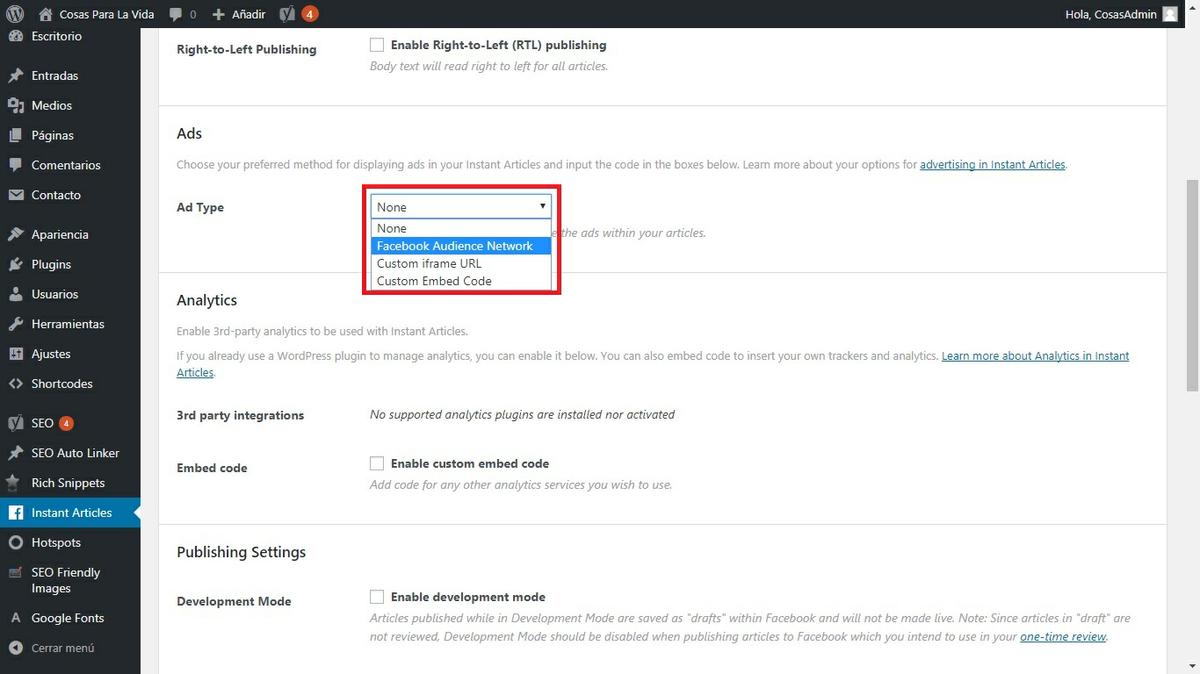
Task: Open advertising in Instant Articles link
Action: point(992,165)
